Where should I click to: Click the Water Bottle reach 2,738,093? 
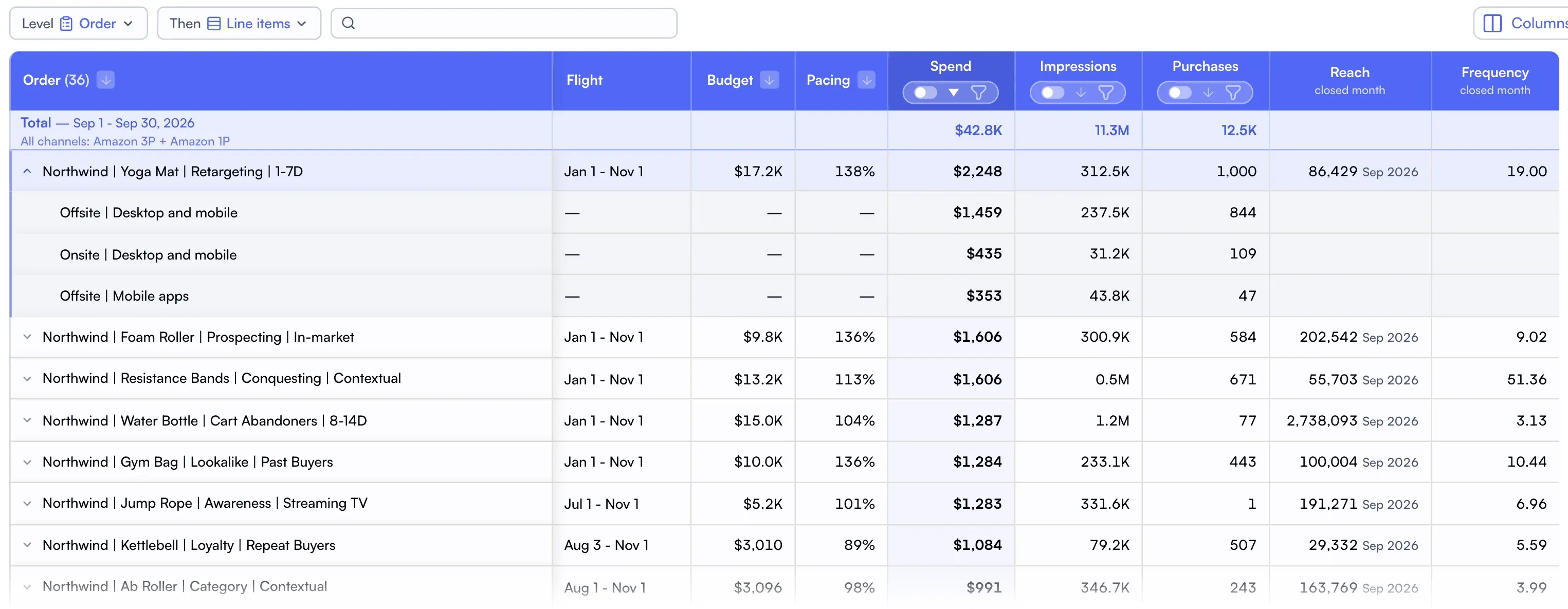[x=1321, y=420]
